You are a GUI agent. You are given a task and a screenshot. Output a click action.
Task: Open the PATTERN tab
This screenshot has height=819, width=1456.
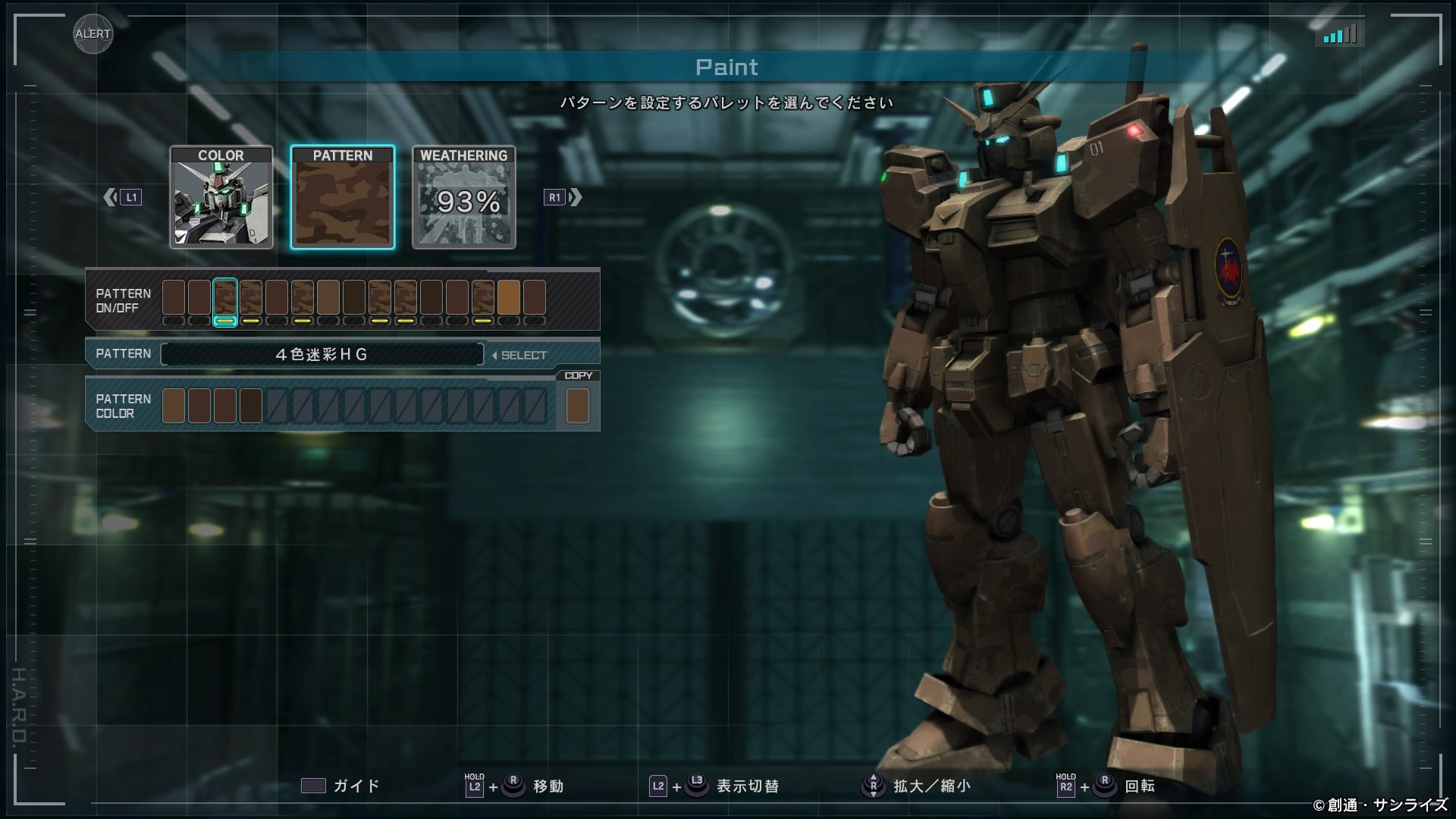[x=343, y=197]
